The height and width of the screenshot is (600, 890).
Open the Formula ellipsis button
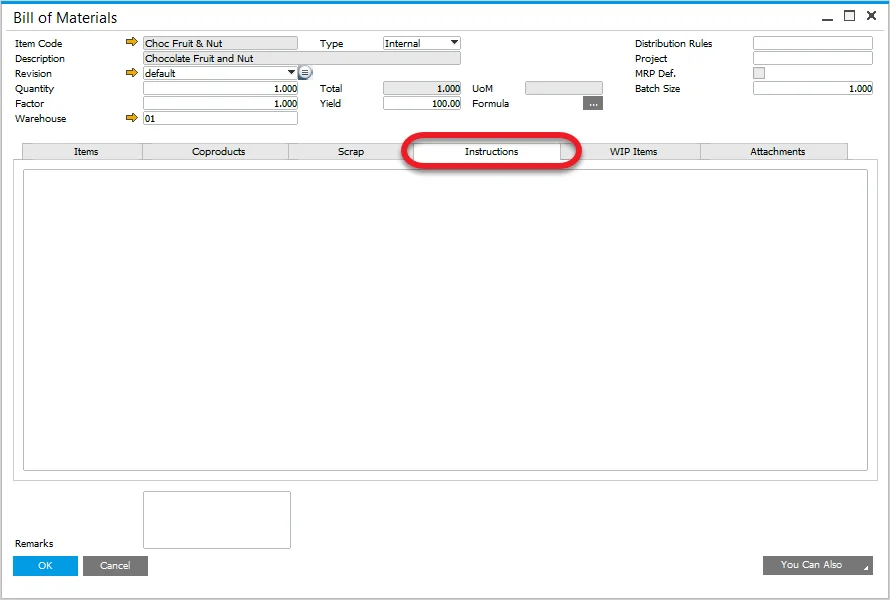pos(593,103)
